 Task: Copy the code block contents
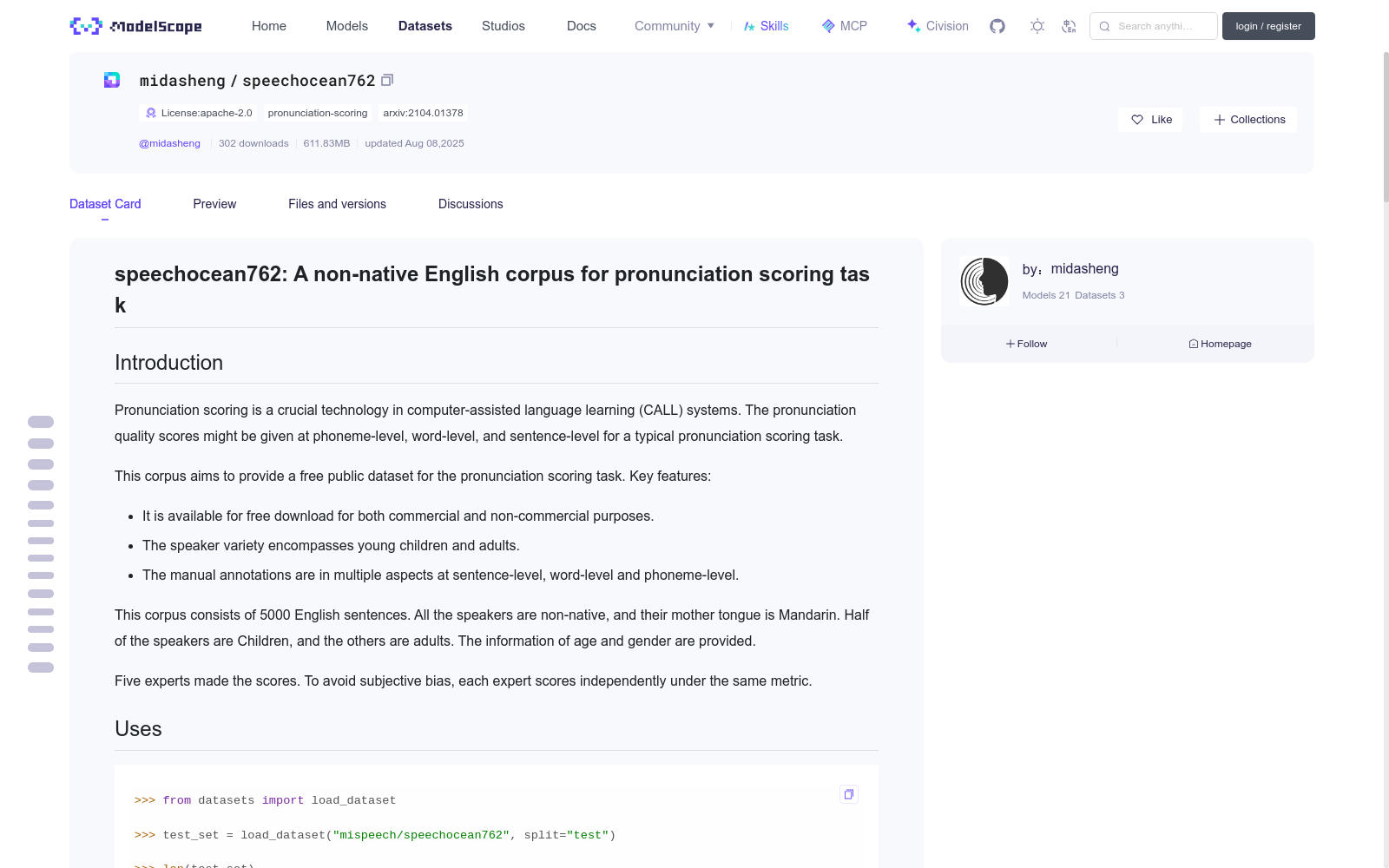pyautogui.click(x=849, y=794)
